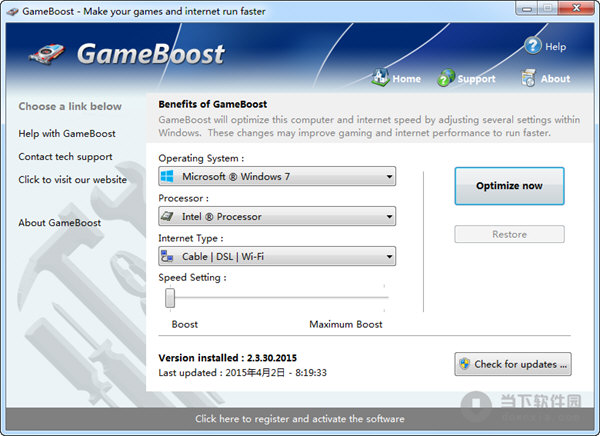
Task: Click the Support globe icon
Action: coord(446,78)
